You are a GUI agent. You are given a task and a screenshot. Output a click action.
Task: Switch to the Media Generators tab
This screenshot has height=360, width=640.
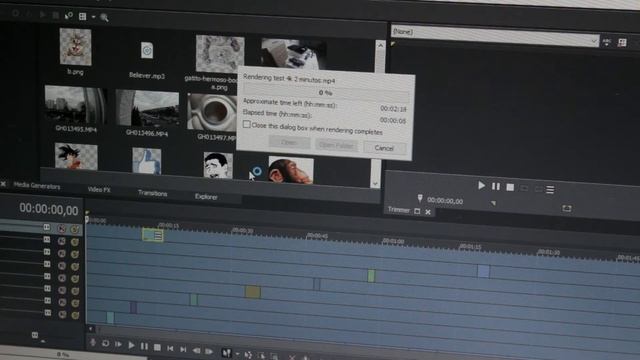pos(37,186)
